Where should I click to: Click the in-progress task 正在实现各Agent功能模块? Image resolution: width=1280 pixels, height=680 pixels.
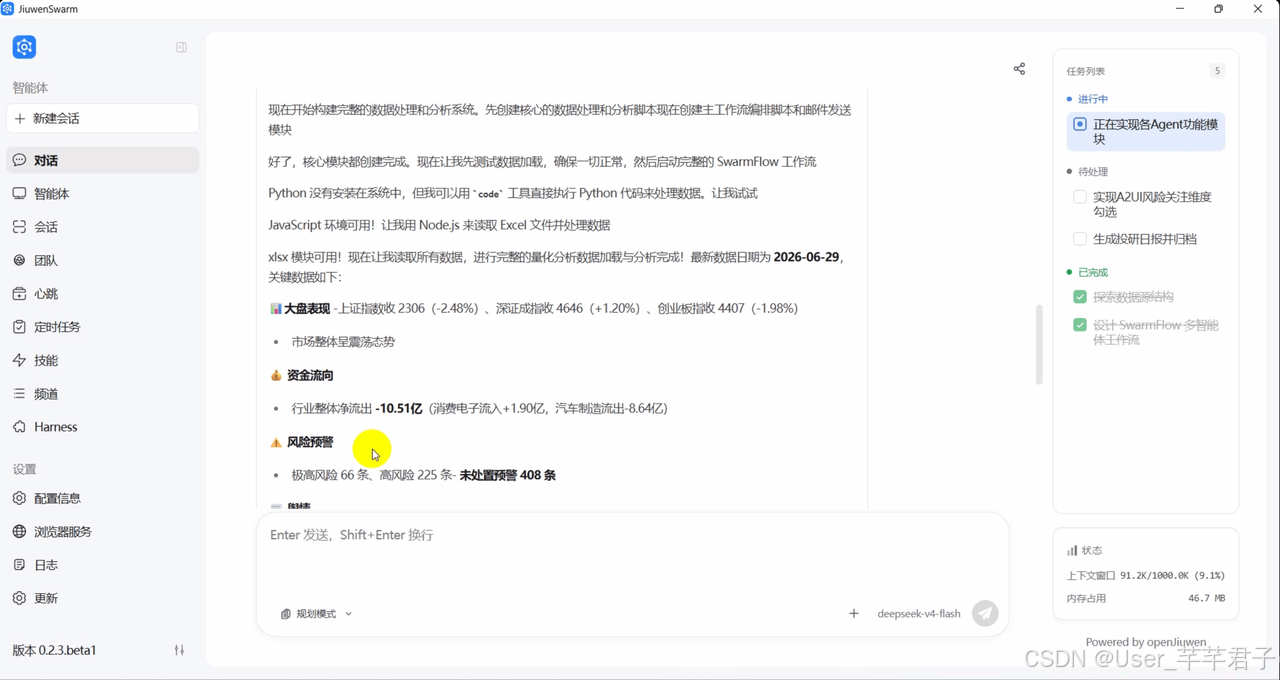pyautogui.click(x=1146, y=132)
